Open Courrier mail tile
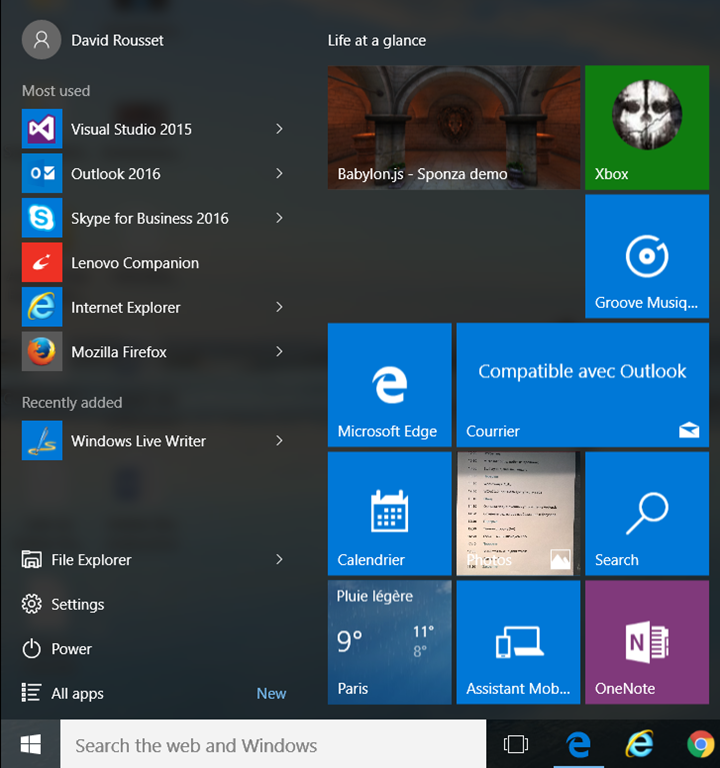 click(x=582, y=385)
